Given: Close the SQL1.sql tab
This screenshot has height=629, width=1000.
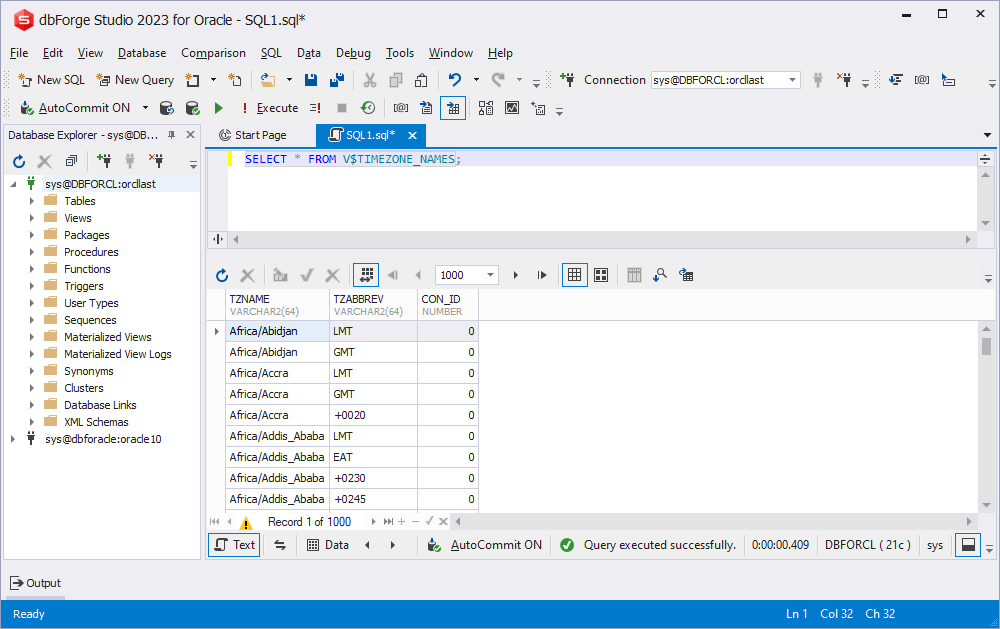Looking at the screenshot, I should coord(413,135).
